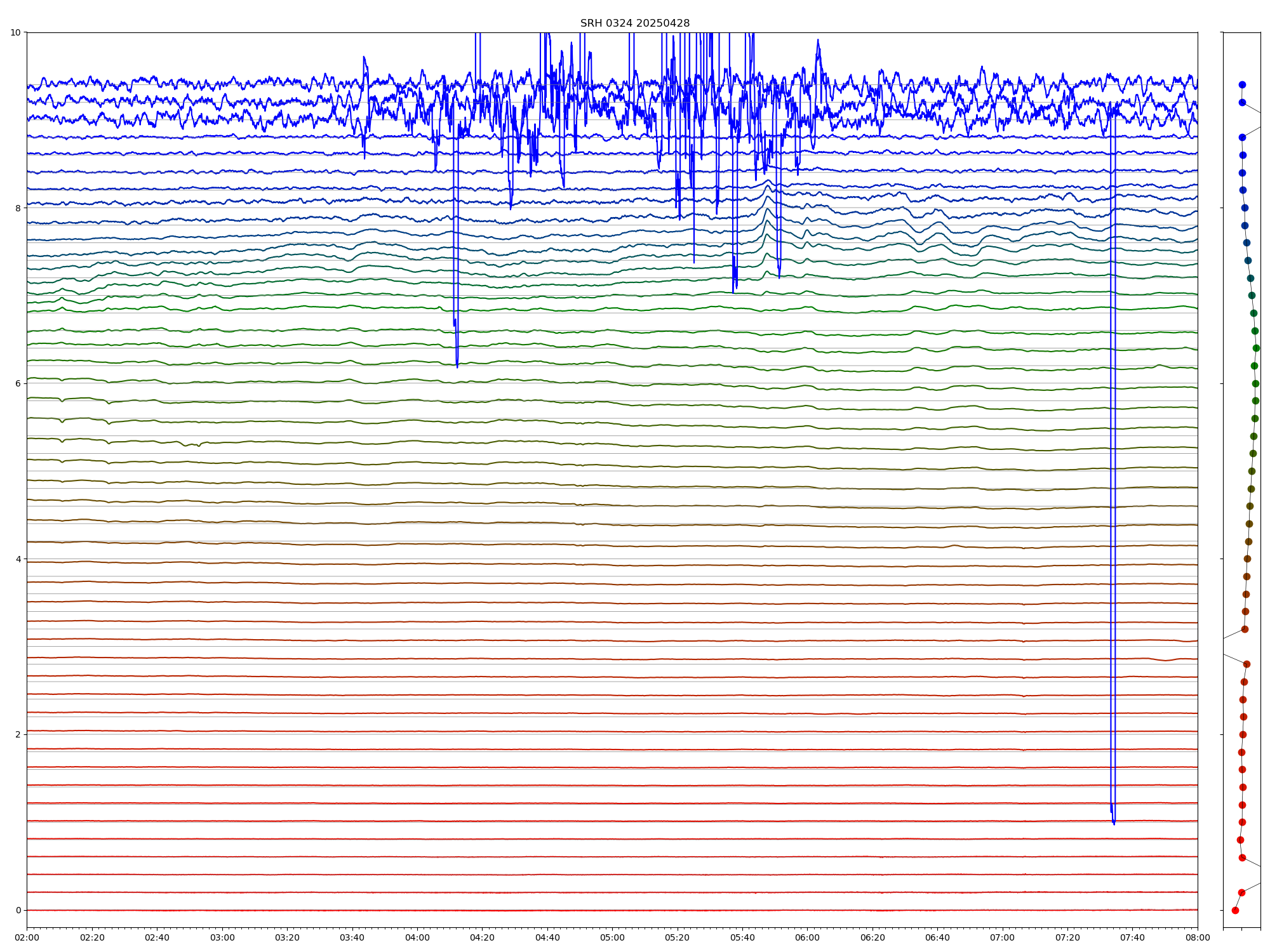Screen dimensions: 1270x952
Task: Click the plot title SRH 0324 20250428
Action: pos(634,23)
